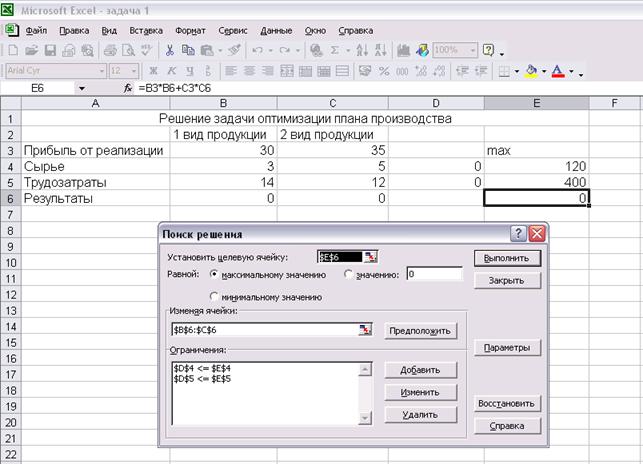The image size is (643, 464).
Task: Open the Chart Wizard icon
Action: tap(402, 50)
